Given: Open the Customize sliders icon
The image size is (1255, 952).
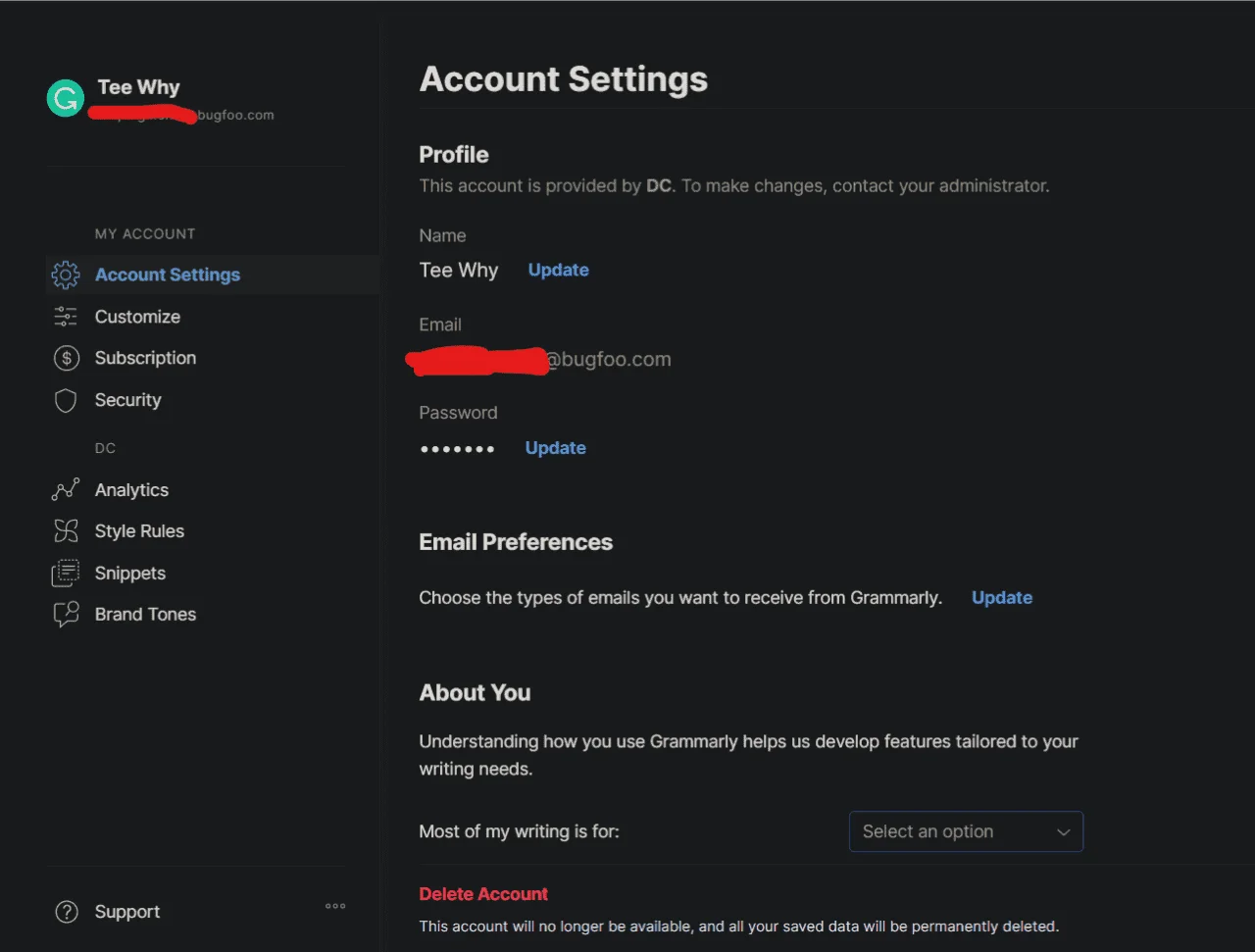Looking at the screenshot, I should click(x=66, y=317).
